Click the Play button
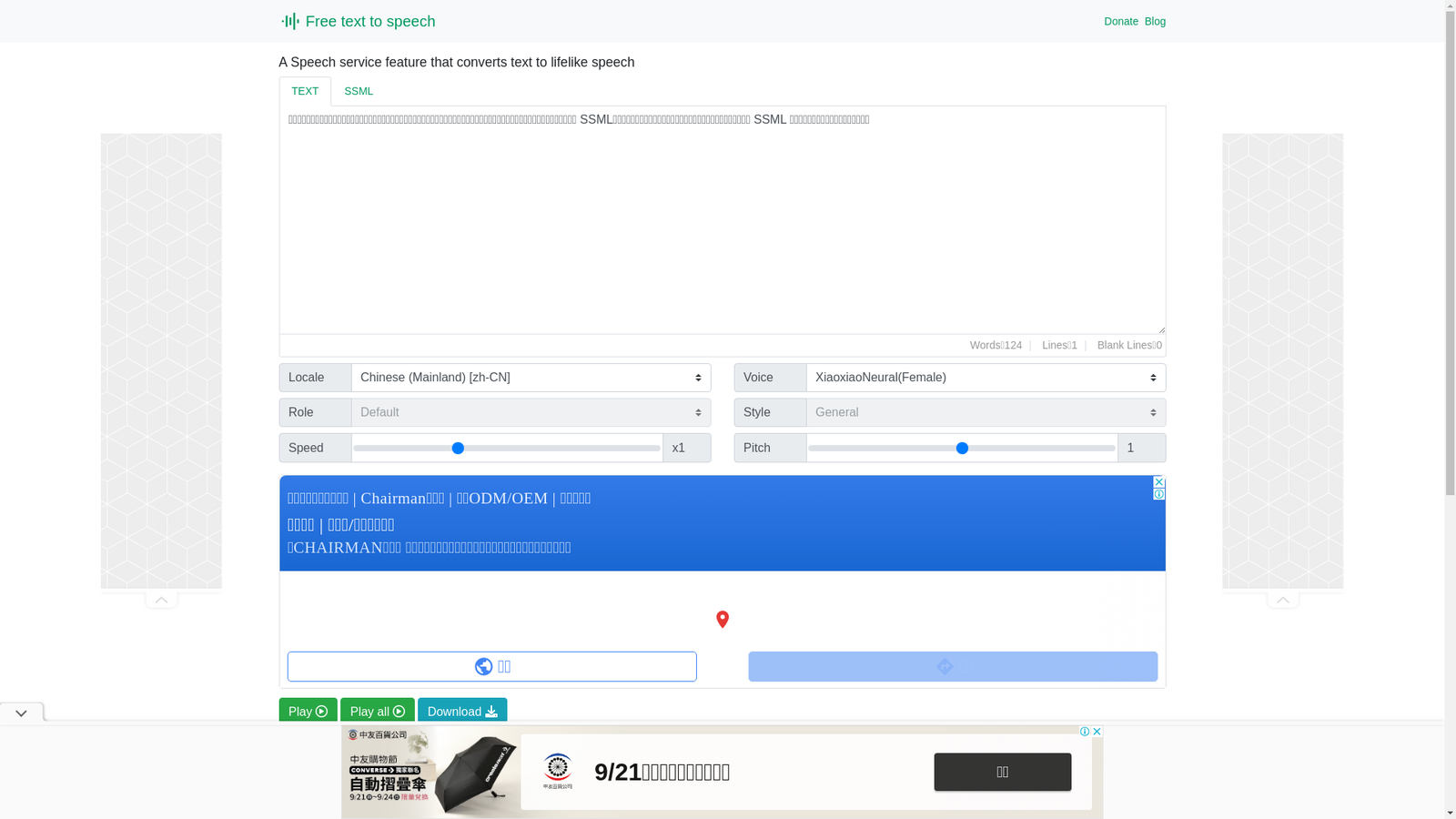The height and width of the screenshot is (819, 1456). pyautogui.click(x=308, y=712)
